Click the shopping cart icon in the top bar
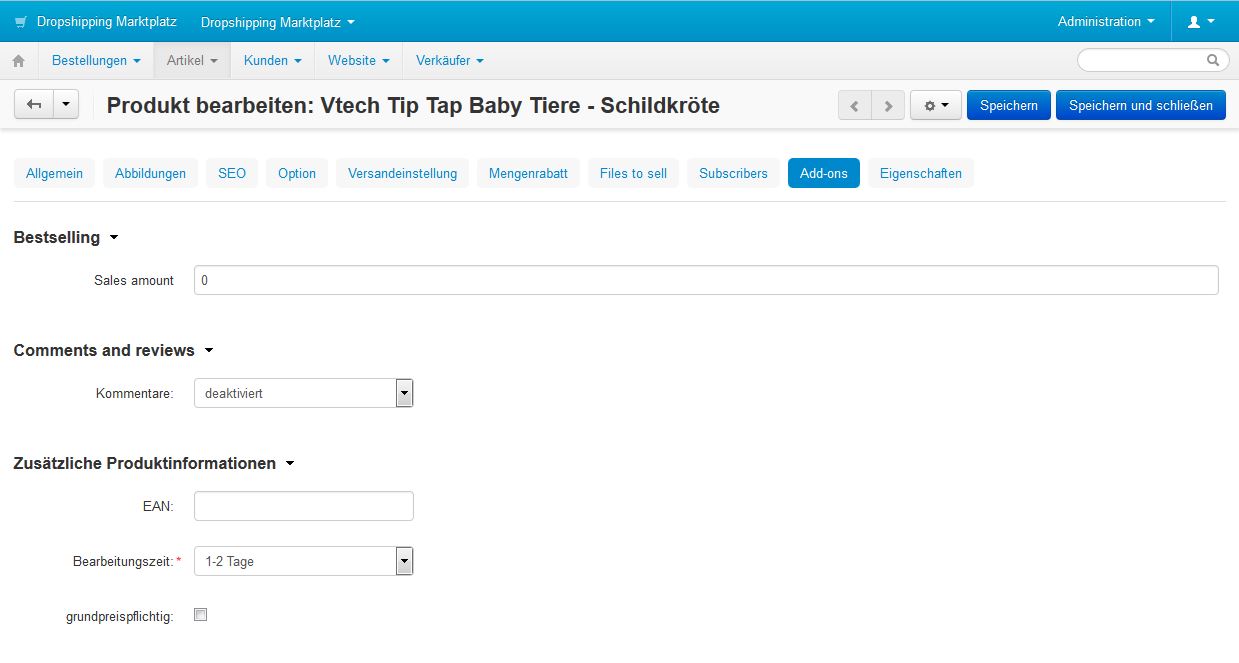Image resolution: width=1239 pixels, height=663 pixels. point(21,22)
